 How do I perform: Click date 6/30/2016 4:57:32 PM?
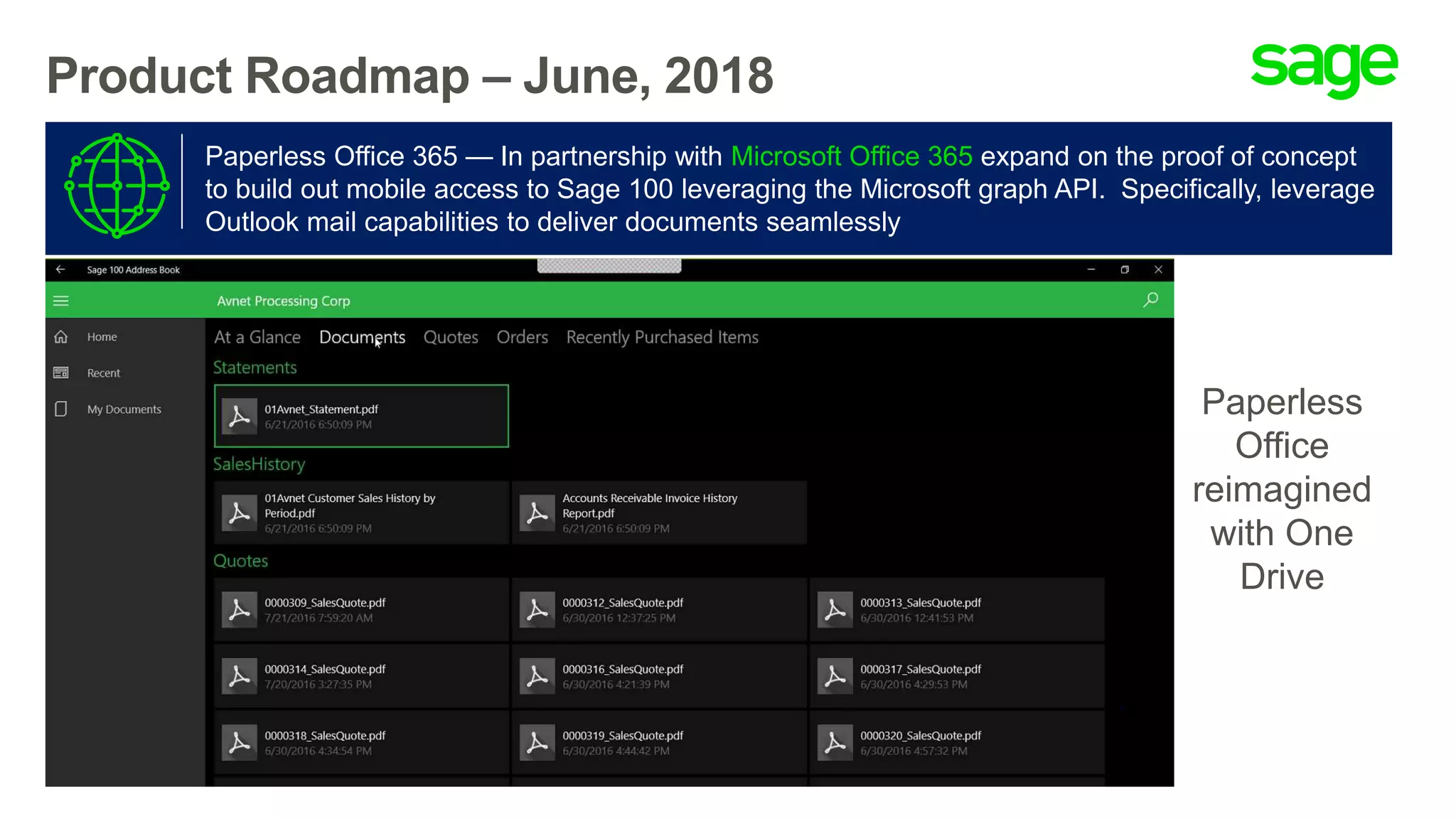pos(914,751)
